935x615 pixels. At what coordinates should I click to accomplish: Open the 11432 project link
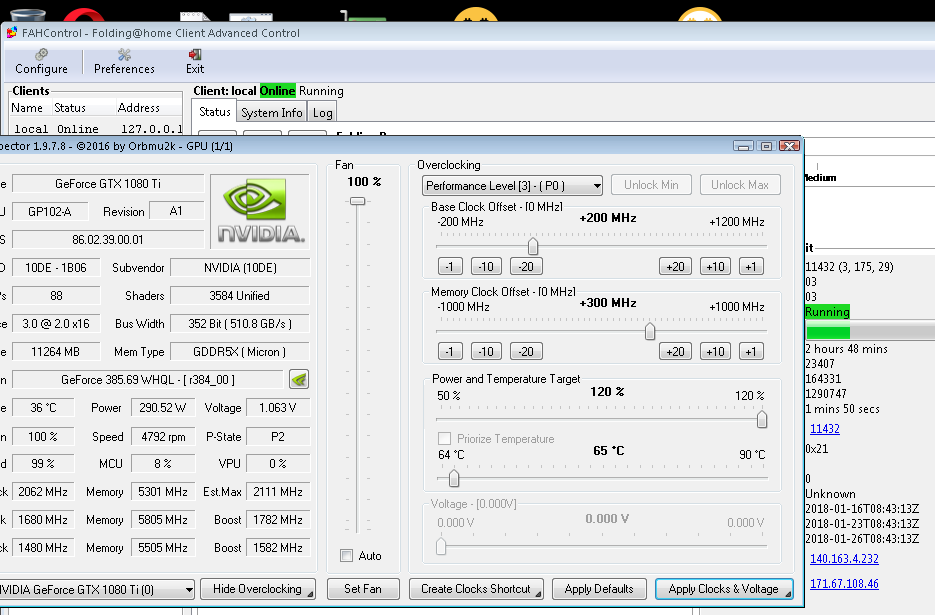point(825,428)
